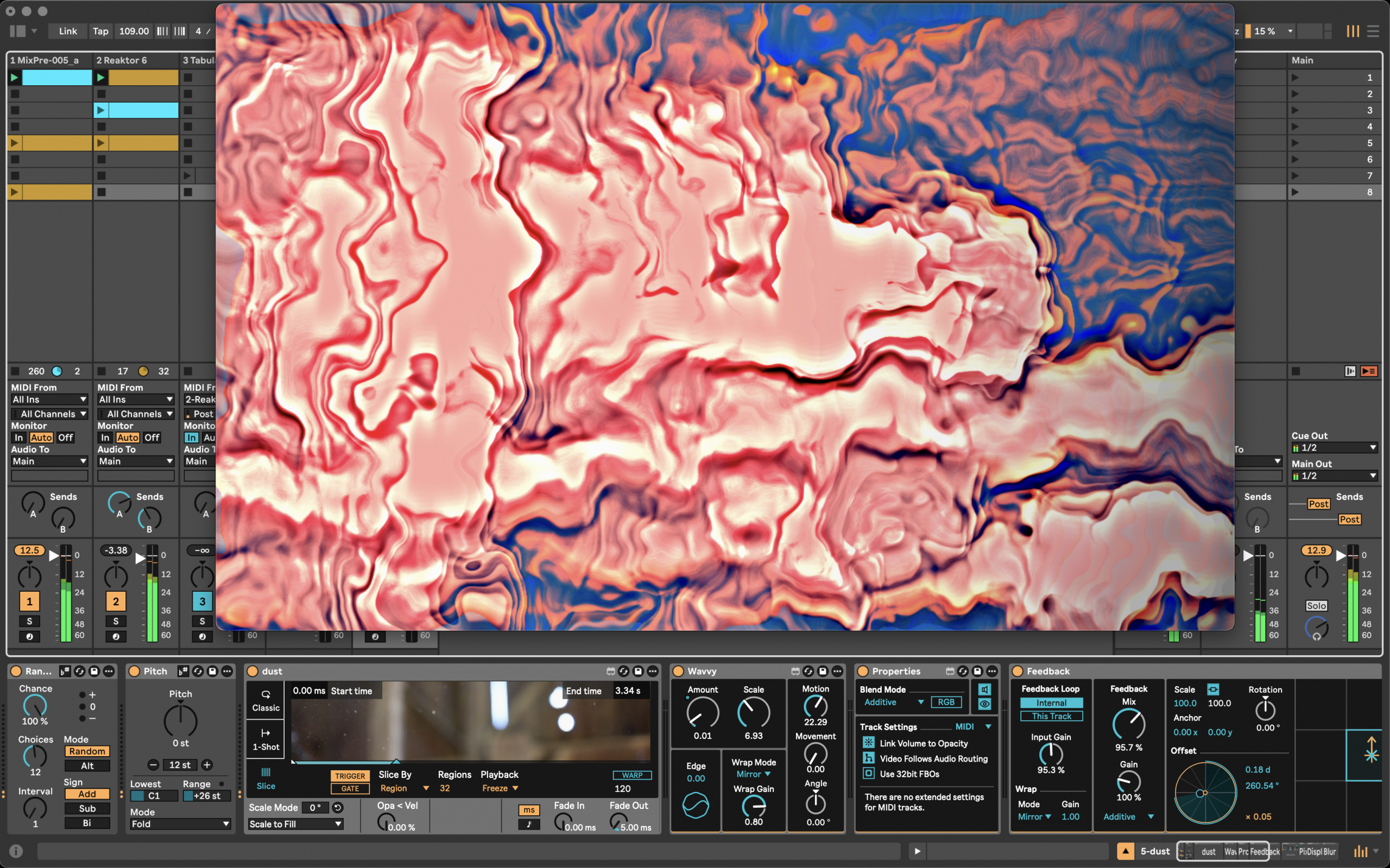This screenshot has height=868, width=1390.
Task: Click the speaker icon in Properties
Action: coord(984,689)
